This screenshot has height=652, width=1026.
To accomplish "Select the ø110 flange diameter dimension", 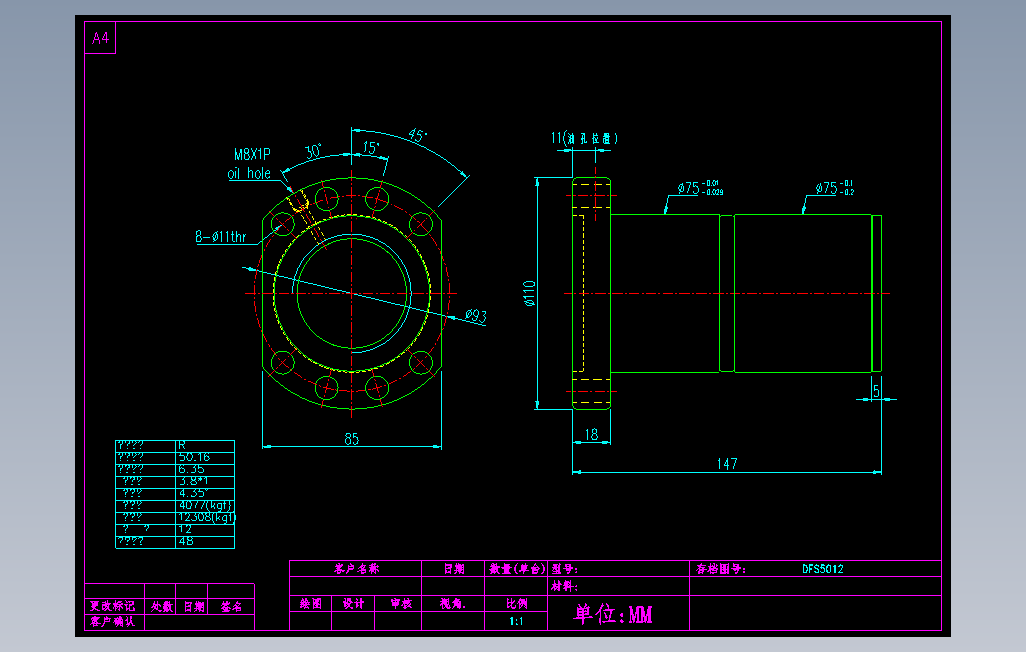I will pos(529,293).
